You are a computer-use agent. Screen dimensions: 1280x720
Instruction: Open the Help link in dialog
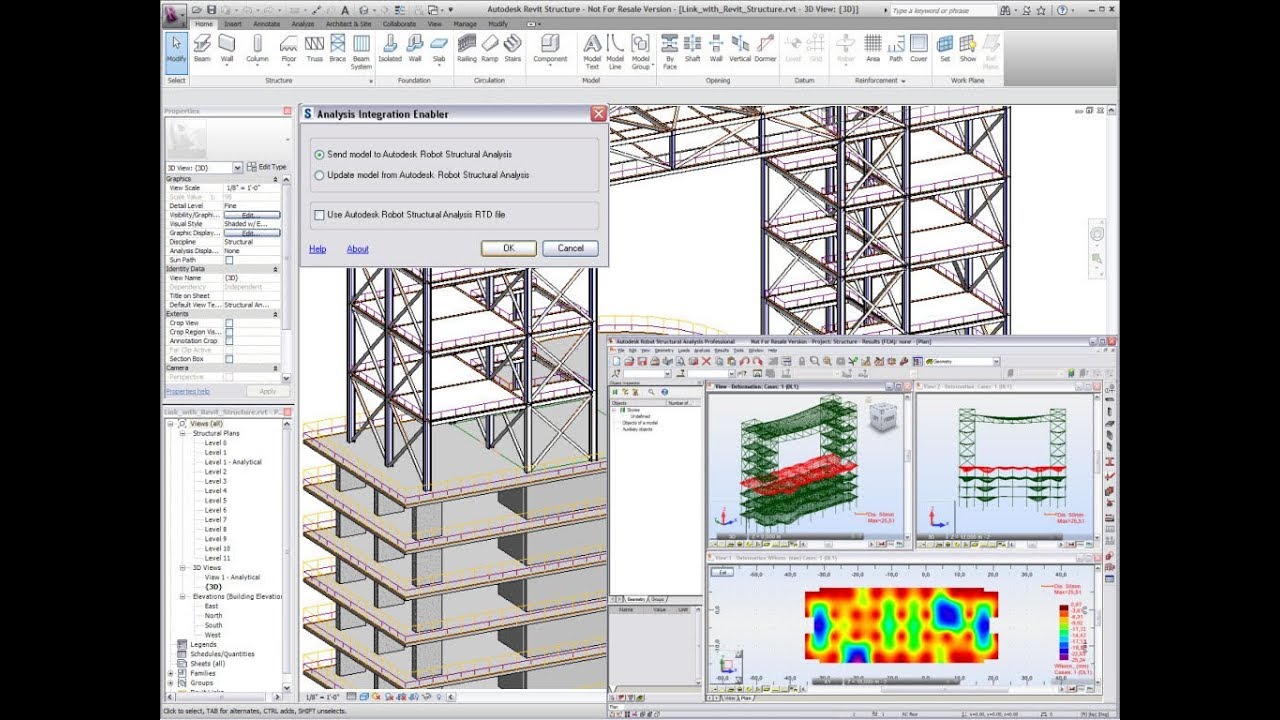[x=317, y=249]
